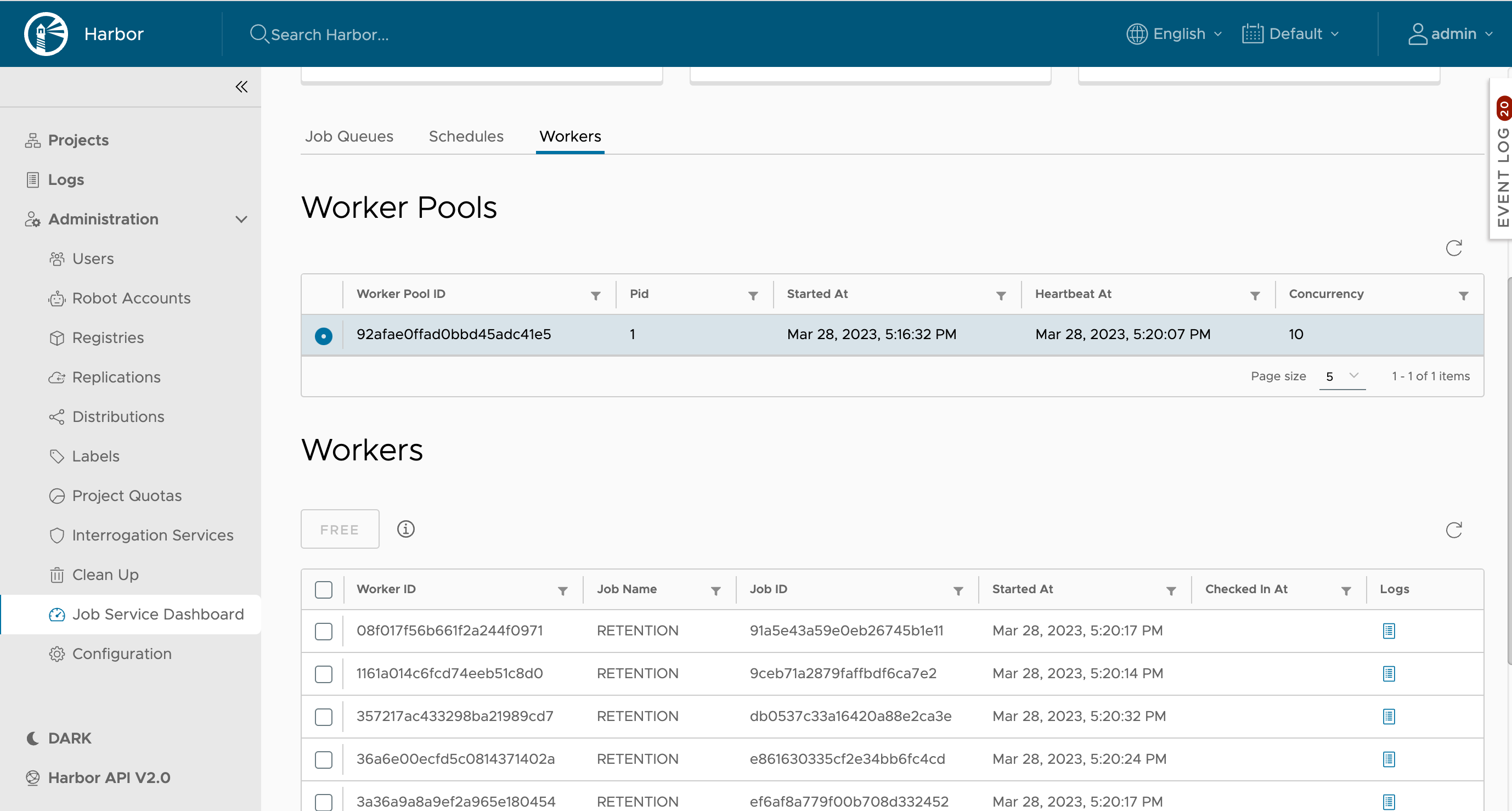Switch to the Job Queues tab
Image resolution: width=1512 pixels, height=811 pixels.
349,136
